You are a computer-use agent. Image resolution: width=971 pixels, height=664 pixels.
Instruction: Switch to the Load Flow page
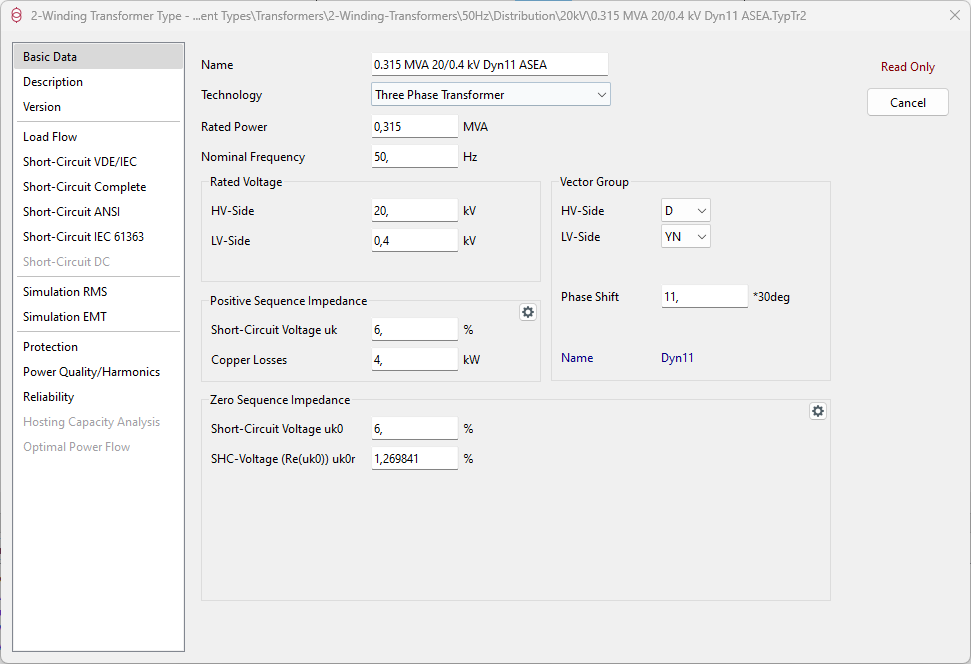coord(50,137)
